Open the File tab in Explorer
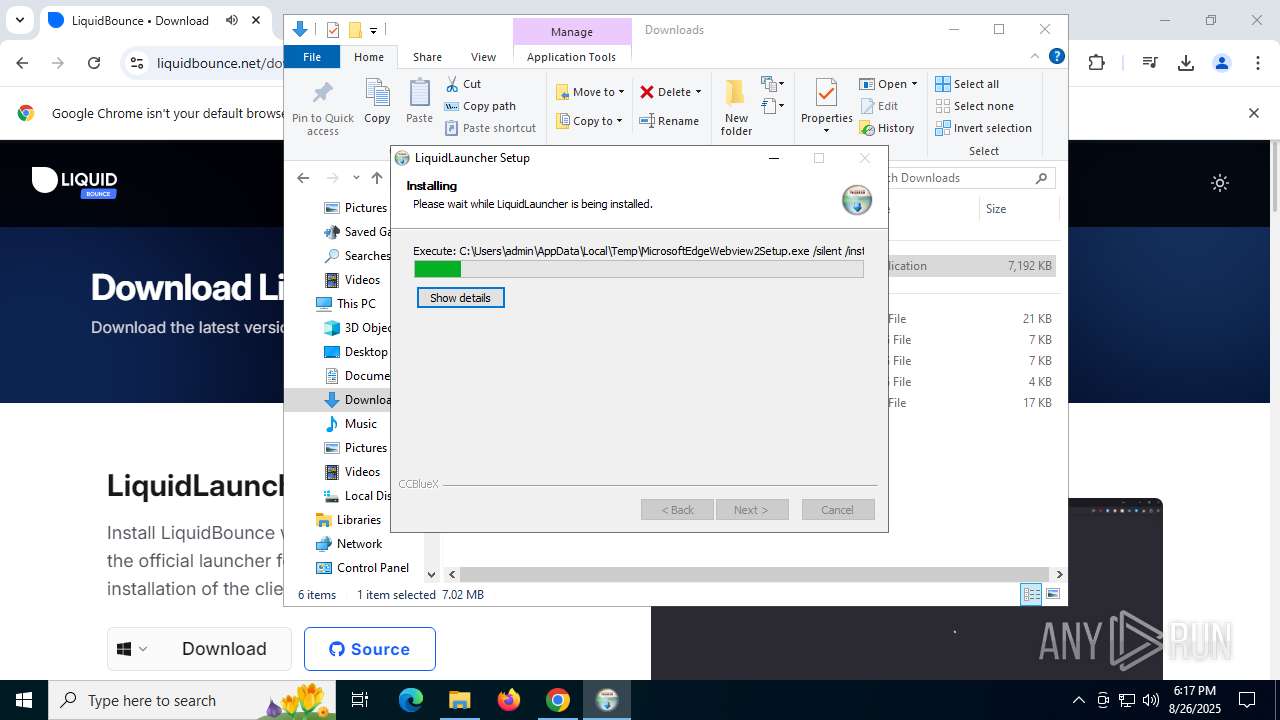1280x720 pixels. coord(312,57)
